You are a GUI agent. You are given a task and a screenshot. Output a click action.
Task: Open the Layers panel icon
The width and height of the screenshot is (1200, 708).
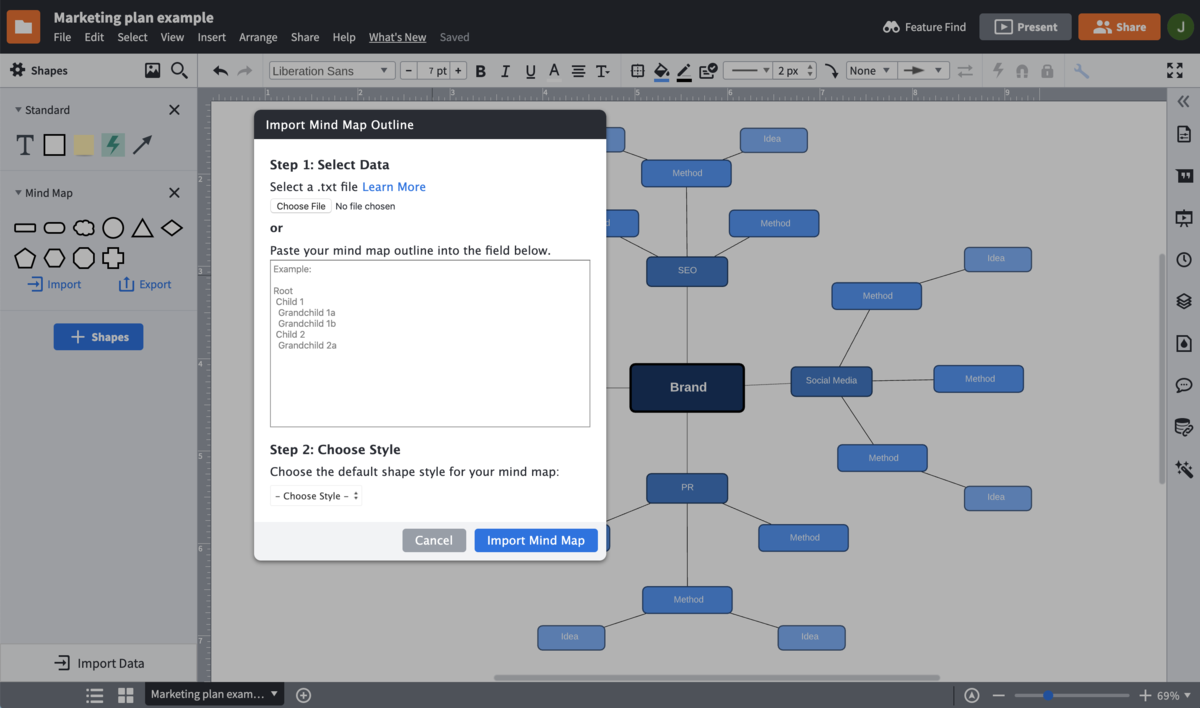tap(1184, 301)
